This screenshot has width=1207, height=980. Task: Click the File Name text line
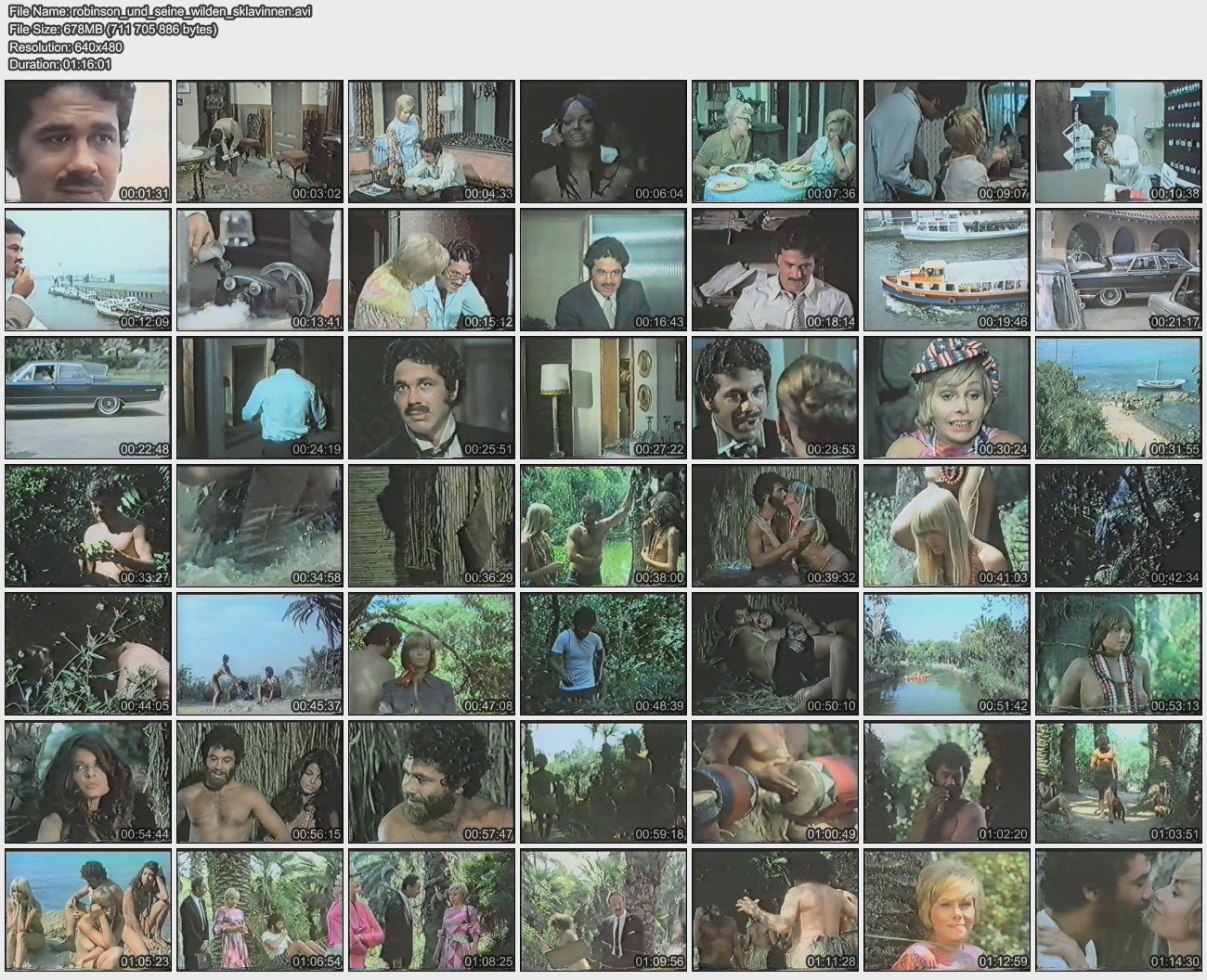click(x=160, y=11)
